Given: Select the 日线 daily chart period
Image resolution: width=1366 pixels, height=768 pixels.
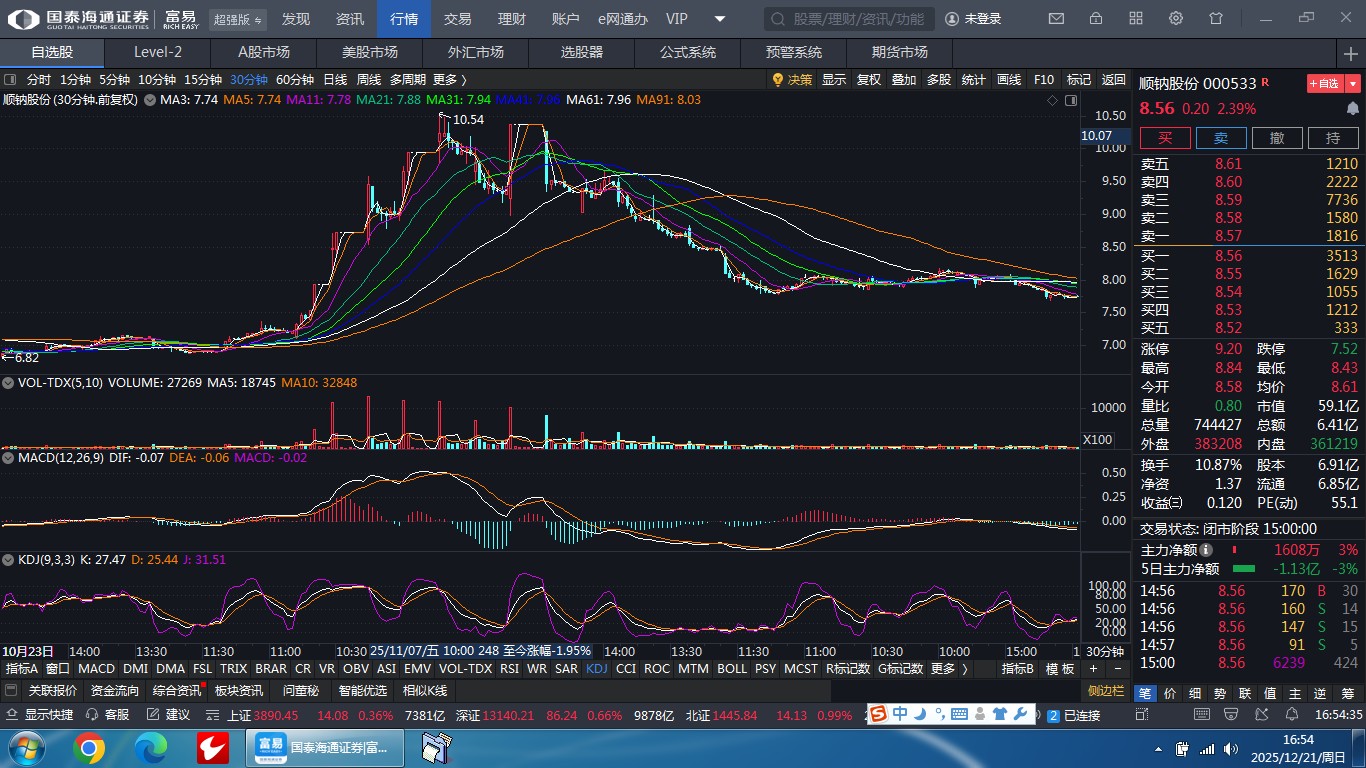Looking at the screenshot, I should (335, 80).
